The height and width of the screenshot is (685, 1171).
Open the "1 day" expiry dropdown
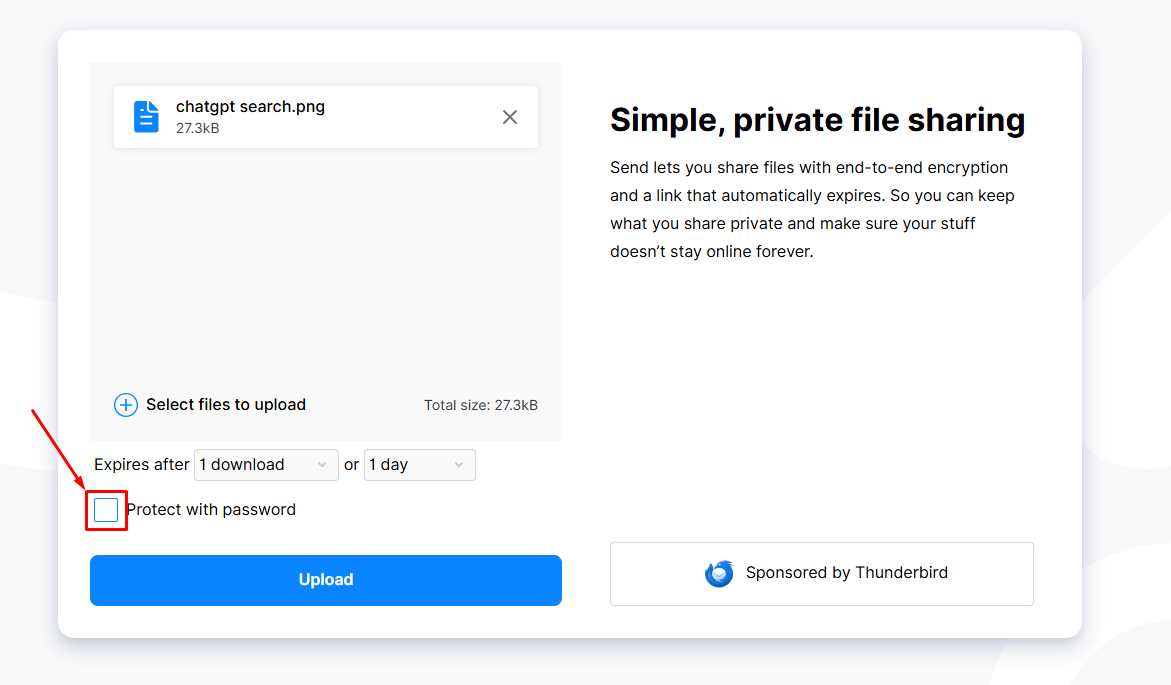click(x=419, y=464)
